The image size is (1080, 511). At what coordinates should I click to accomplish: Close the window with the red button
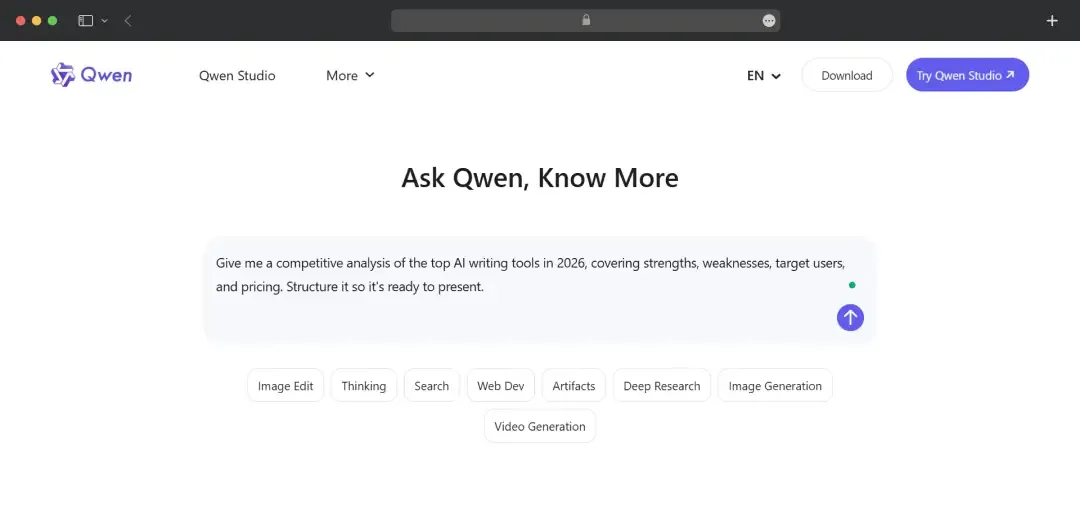coord(21,21)
